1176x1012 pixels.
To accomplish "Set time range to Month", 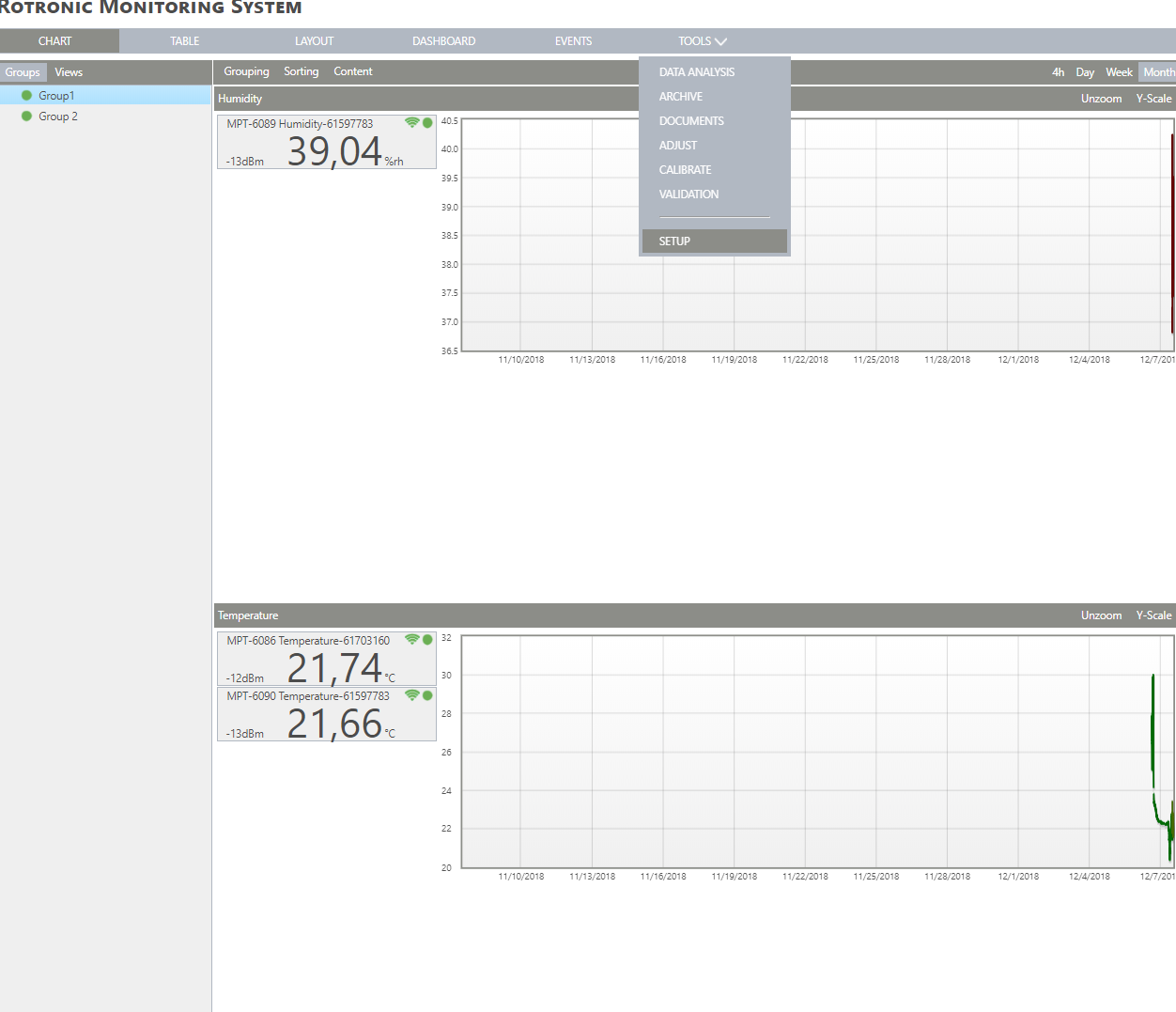I will click(x=1158, y=72).
